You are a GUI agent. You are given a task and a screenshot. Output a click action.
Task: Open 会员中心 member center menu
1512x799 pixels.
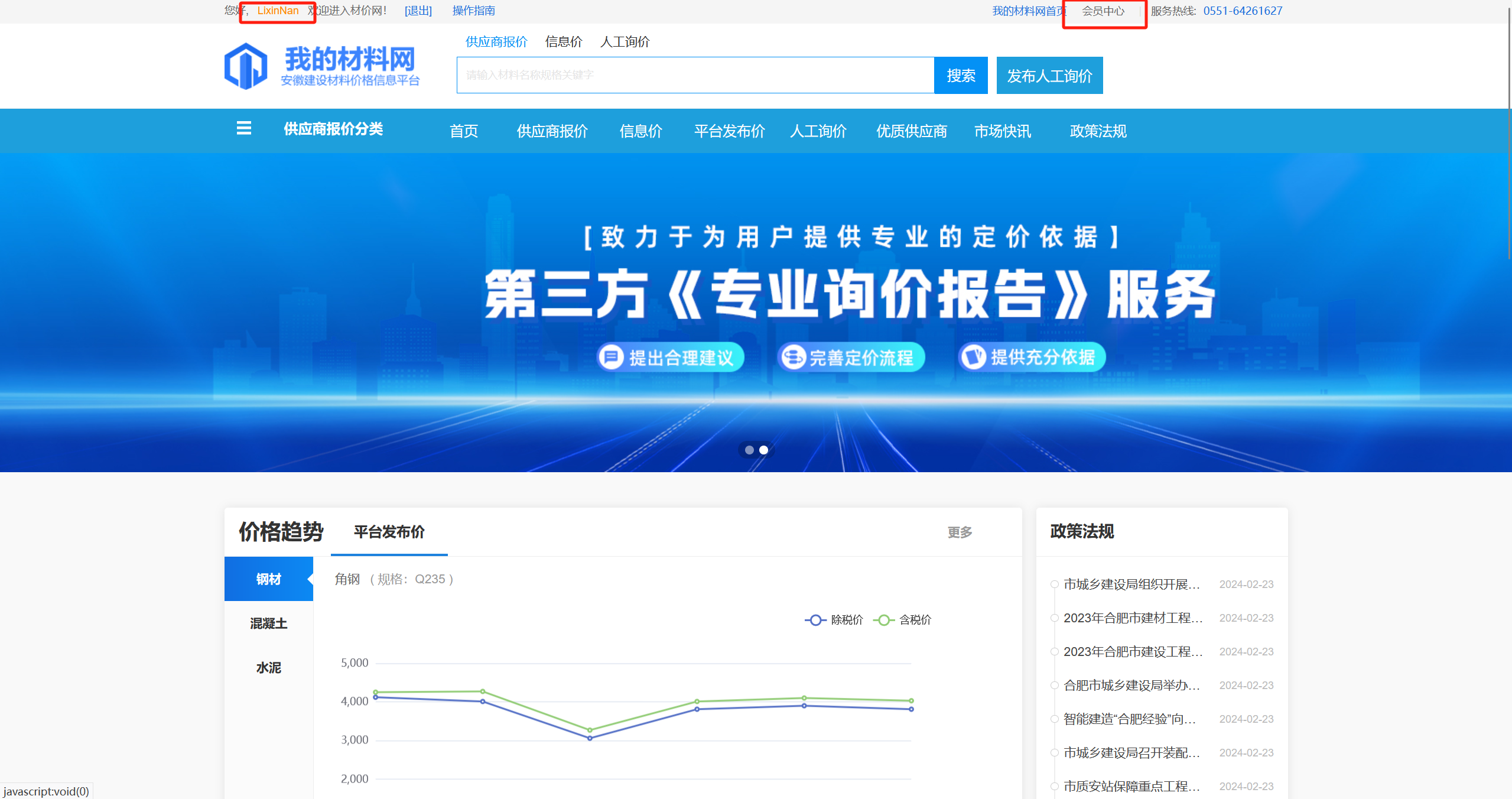coord(1103,11)
